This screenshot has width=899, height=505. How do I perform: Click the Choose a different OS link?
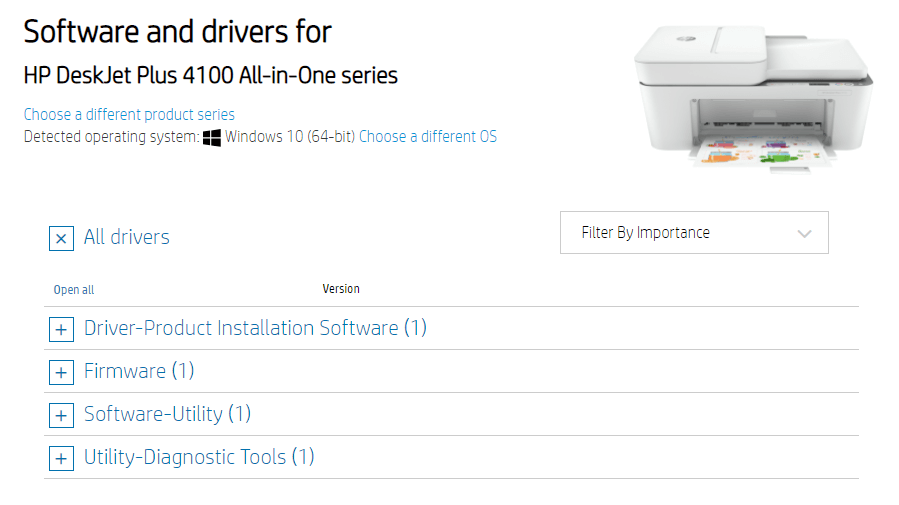tap(428, 136)
